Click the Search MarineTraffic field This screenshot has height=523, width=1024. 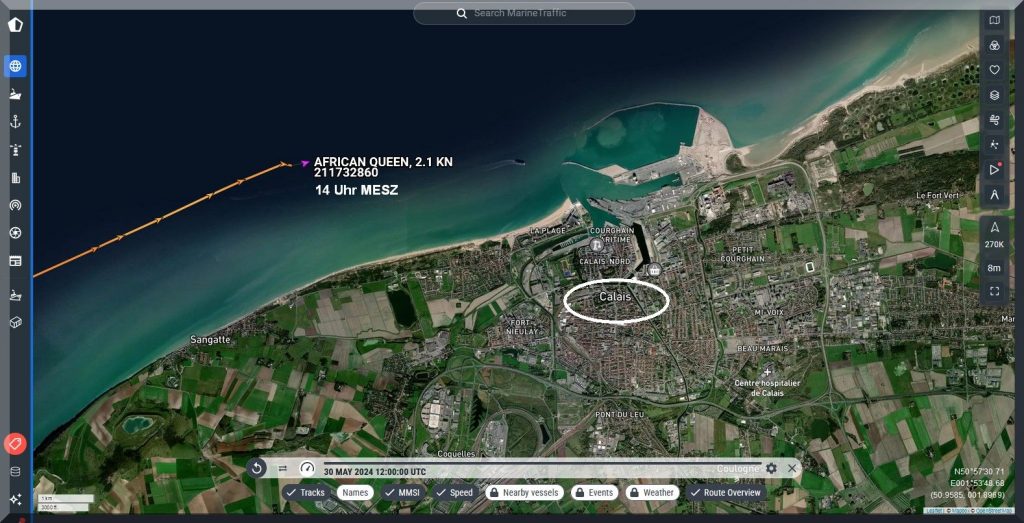coord(523,13)
